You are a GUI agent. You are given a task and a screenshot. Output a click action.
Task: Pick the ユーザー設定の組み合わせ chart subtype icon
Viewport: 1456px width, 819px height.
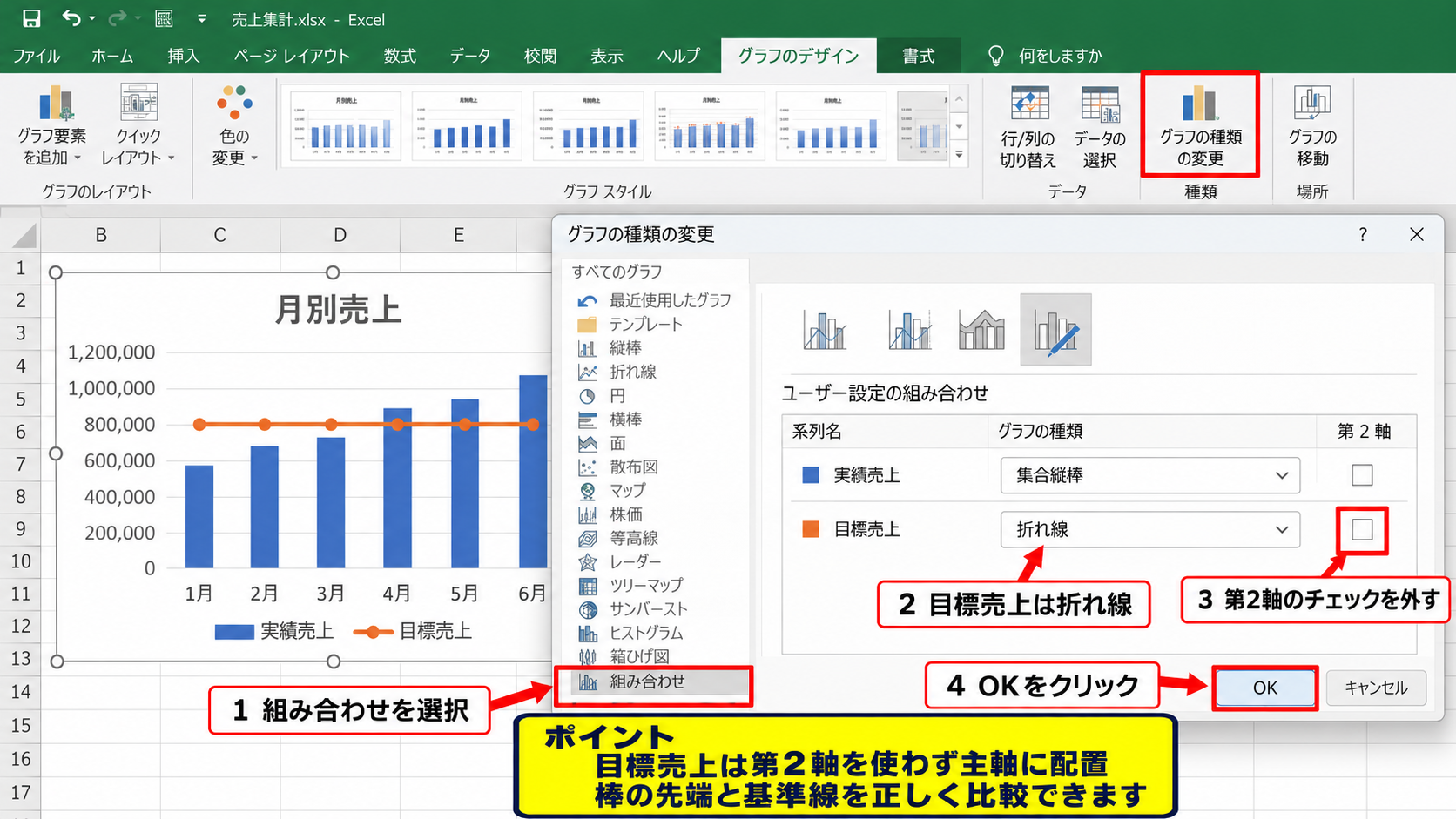click(1055, 330)
